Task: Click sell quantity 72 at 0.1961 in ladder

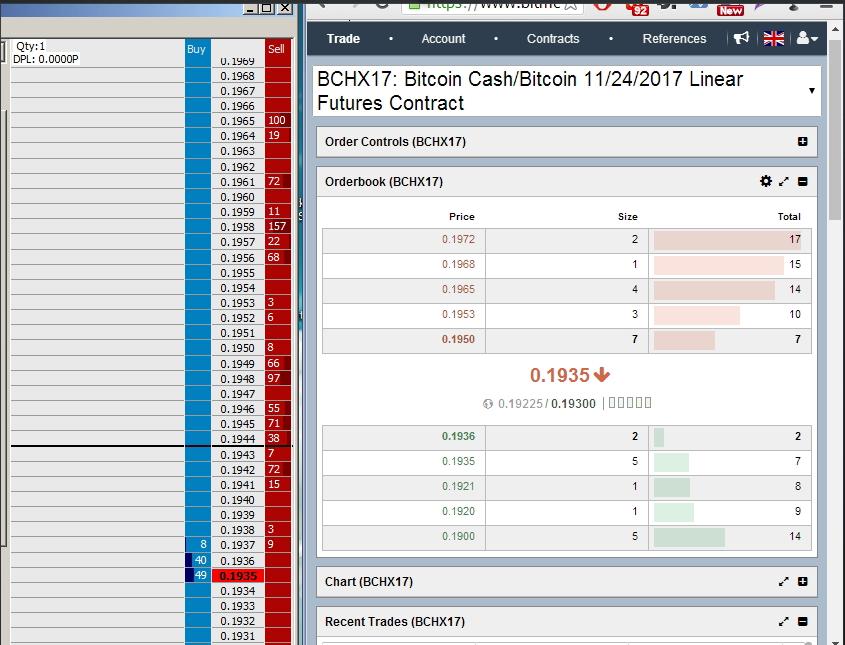Action: [x=274, y=182]
